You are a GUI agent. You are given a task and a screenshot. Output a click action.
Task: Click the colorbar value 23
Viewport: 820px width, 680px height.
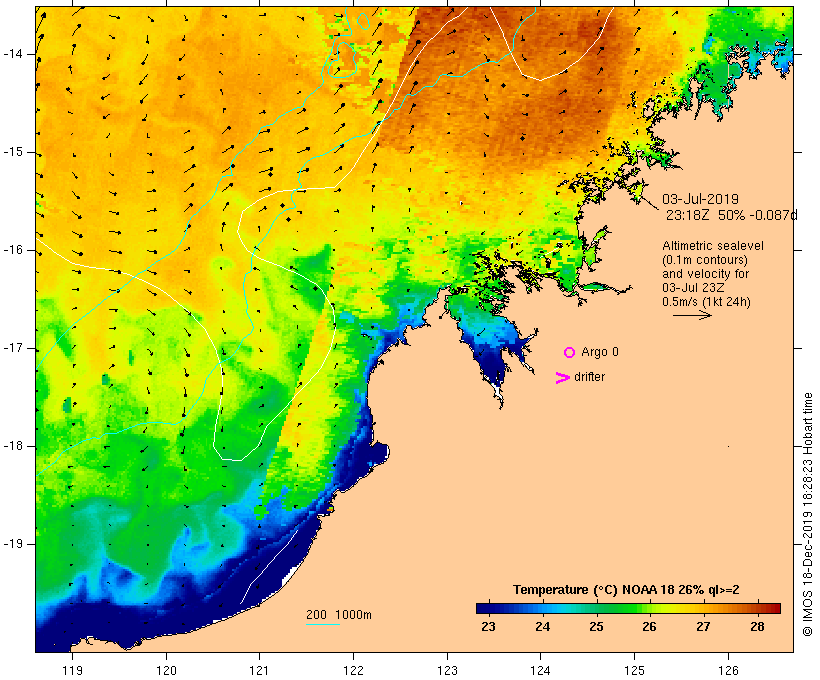[488, 627]
